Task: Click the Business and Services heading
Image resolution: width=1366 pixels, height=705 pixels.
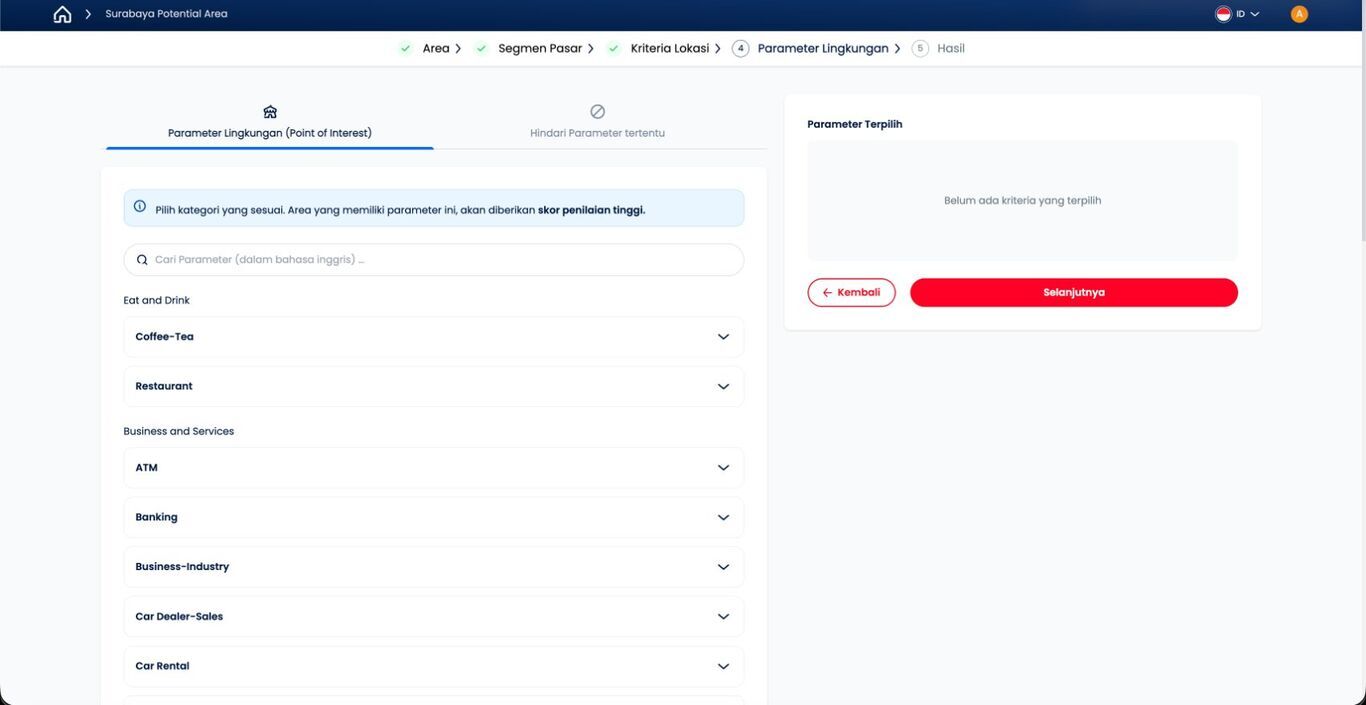Action: [179, 431]
